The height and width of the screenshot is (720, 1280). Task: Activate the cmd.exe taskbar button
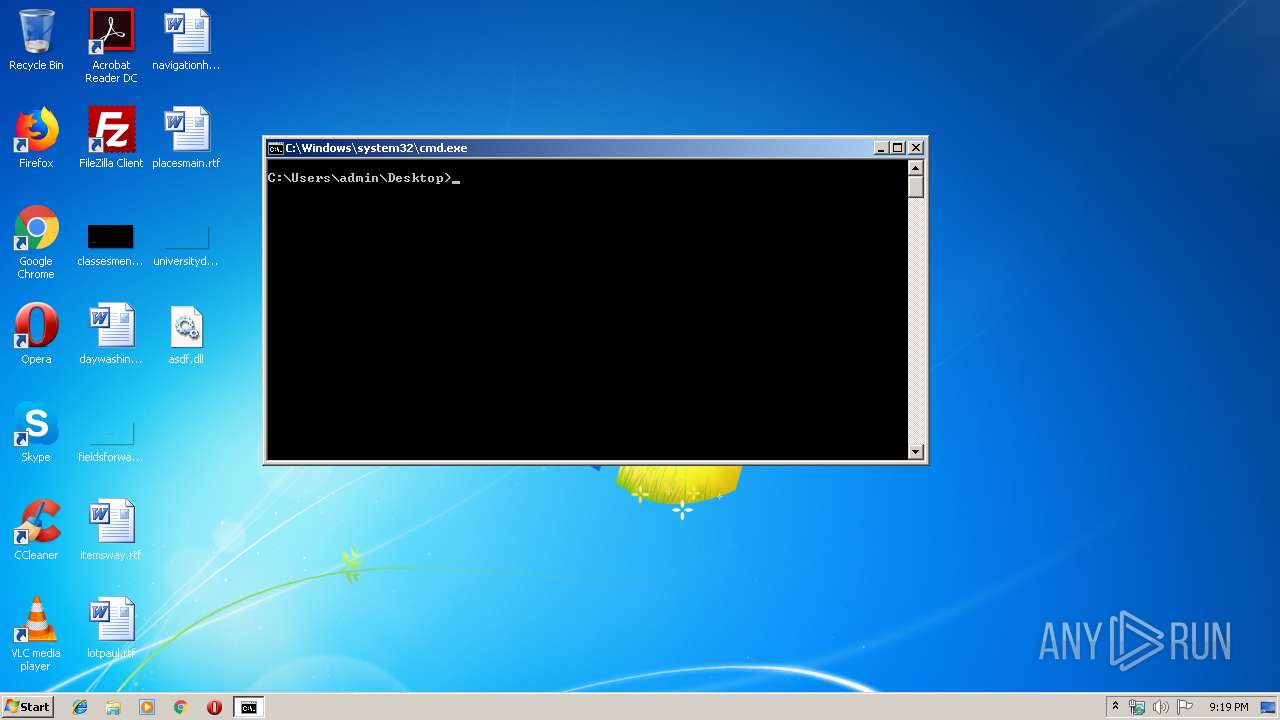tap(248, 707)
